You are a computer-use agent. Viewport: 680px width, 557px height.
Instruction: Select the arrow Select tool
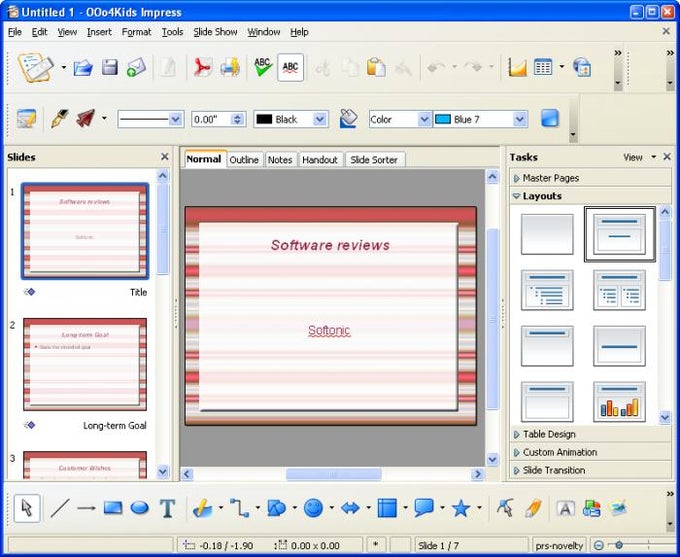click(27, 508)
